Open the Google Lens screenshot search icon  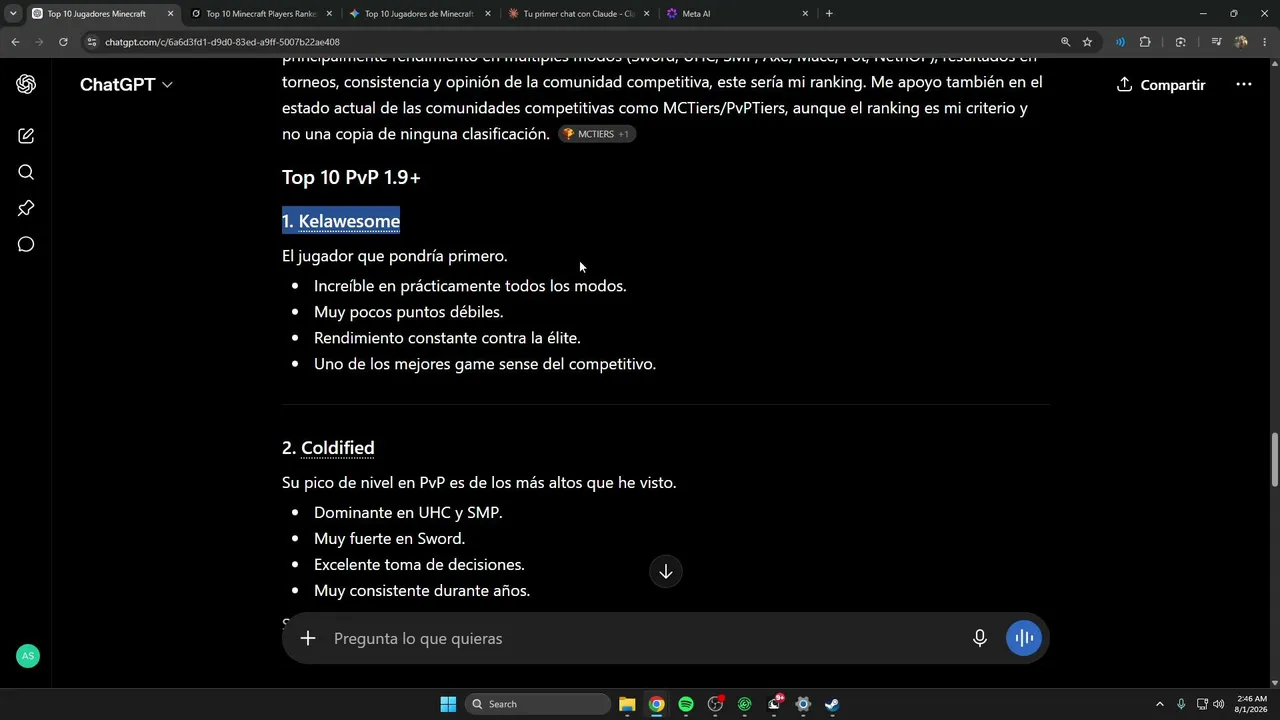1181,42
